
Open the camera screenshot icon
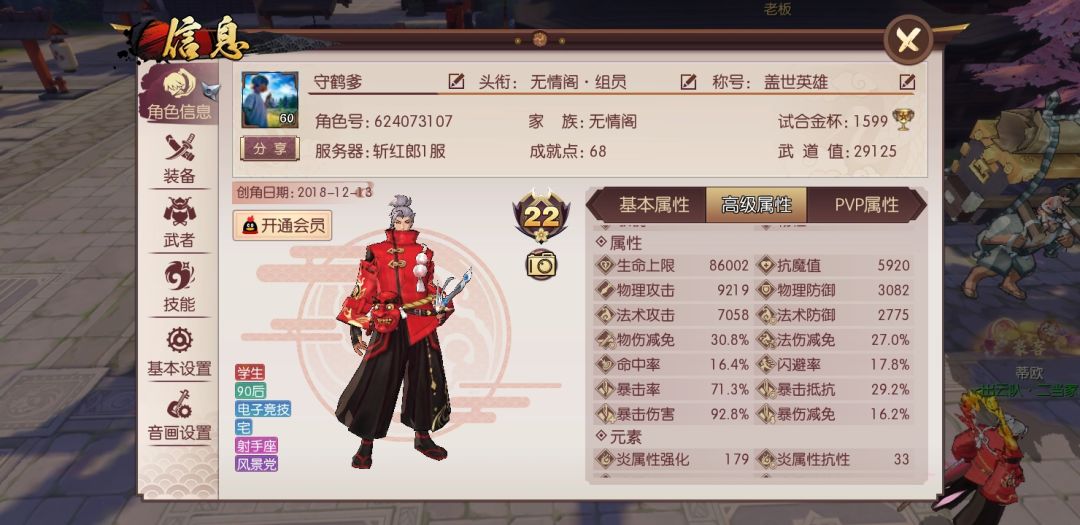coord(541,265)
